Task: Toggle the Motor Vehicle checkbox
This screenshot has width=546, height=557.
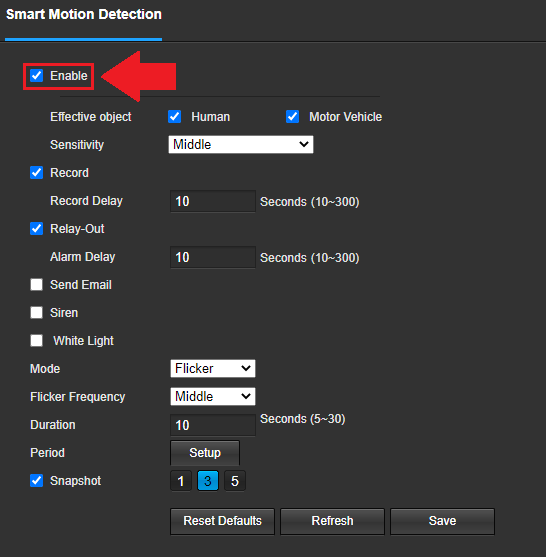Action: tap(292, 117)
